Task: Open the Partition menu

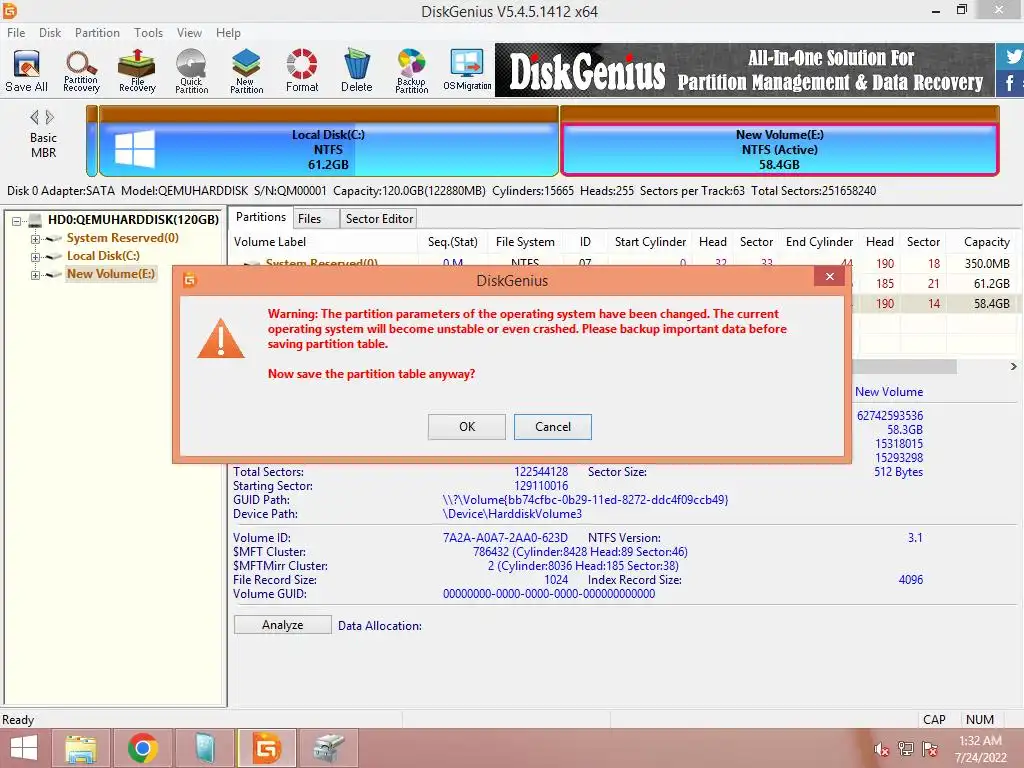Action: (x=97, y=33)
